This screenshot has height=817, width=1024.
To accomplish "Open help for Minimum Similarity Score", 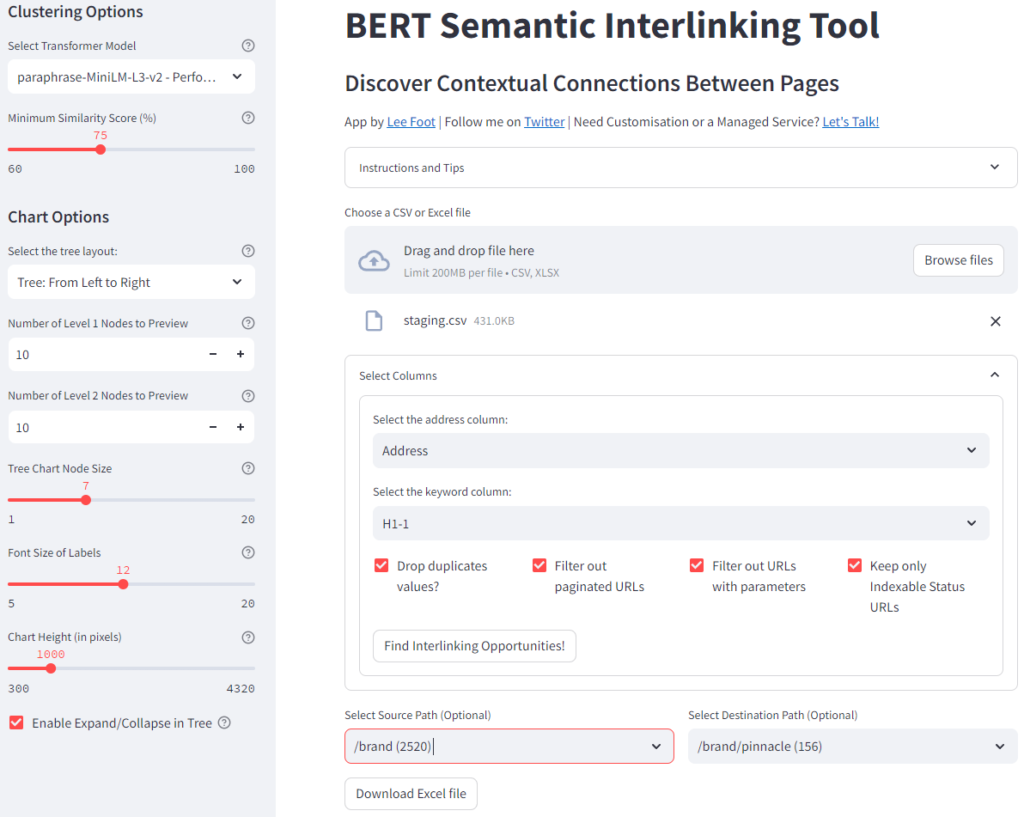I will pos(248,118).
